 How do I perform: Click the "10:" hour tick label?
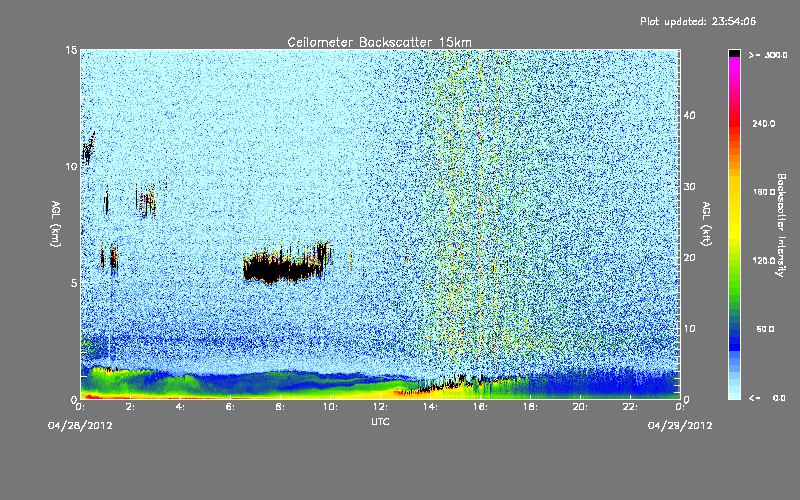coord(330,407)
